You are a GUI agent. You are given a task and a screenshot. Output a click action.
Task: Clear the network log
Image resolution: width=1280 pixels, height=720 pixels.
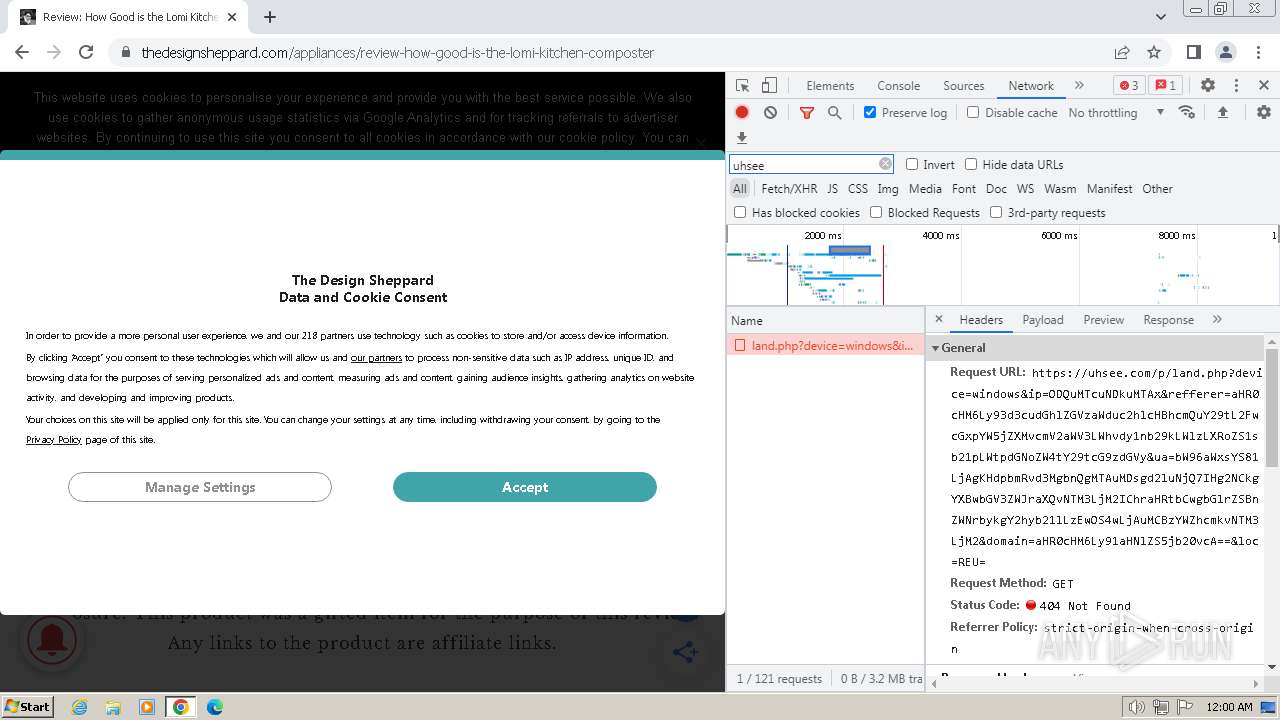click(x=770, y=113)
